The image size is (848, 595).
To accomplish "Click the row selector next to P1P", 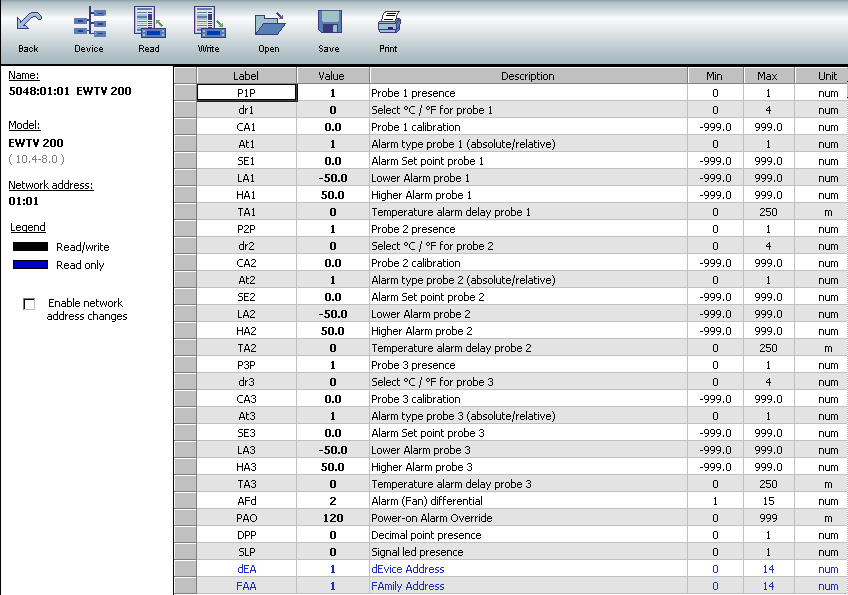I will [x=185, y=93].
